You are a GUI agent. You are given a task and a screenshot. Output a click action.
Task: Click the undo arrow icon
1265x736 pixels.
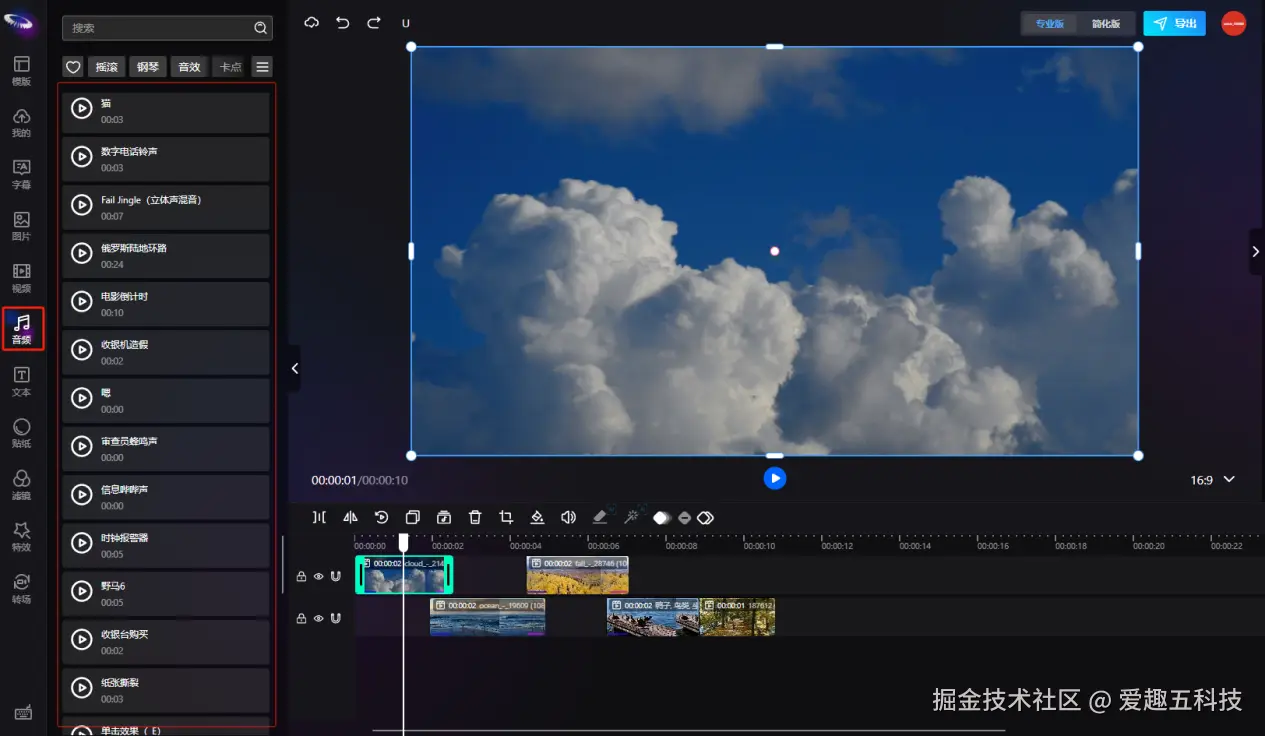(343, 22)
